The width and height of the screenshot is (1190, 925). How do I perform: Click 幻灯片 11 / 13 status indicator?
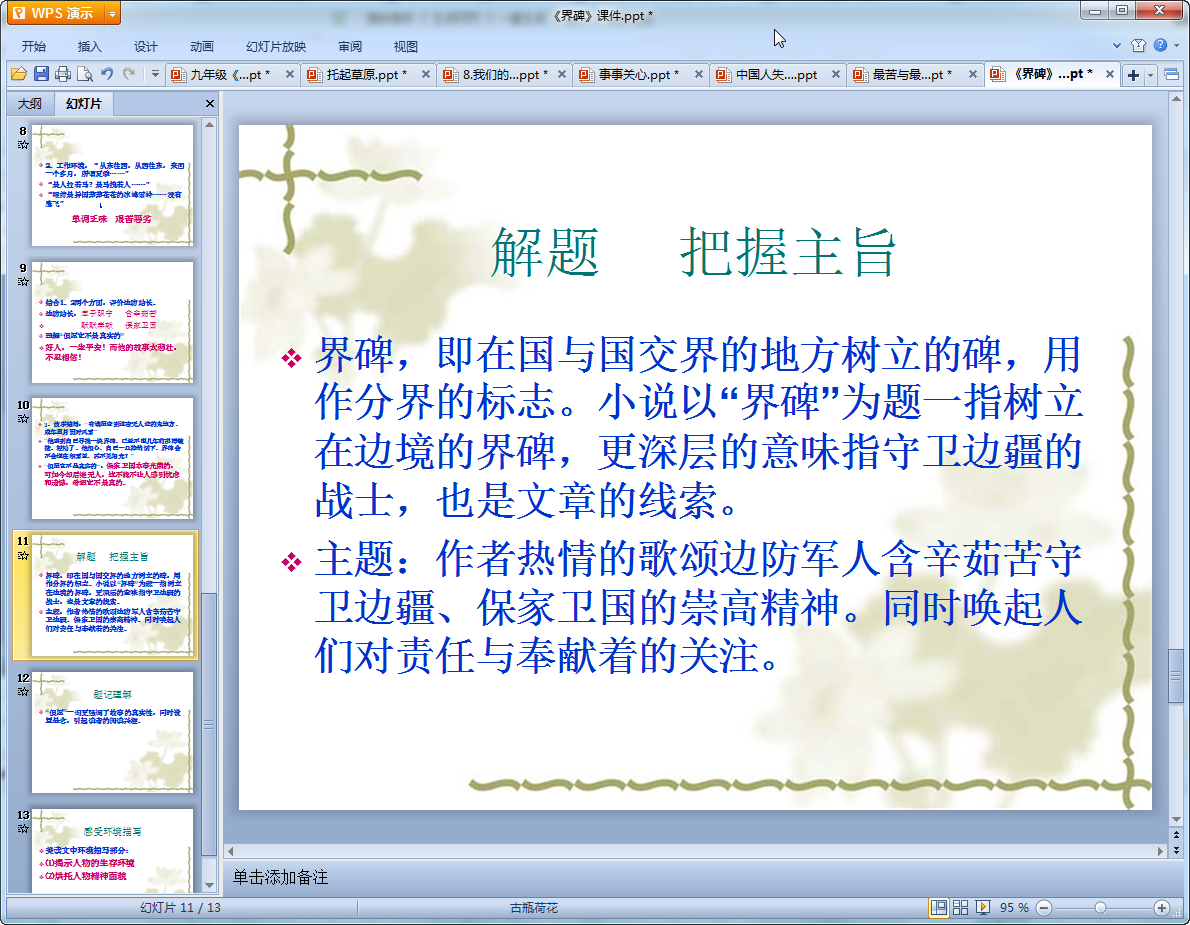click(181, 908)
